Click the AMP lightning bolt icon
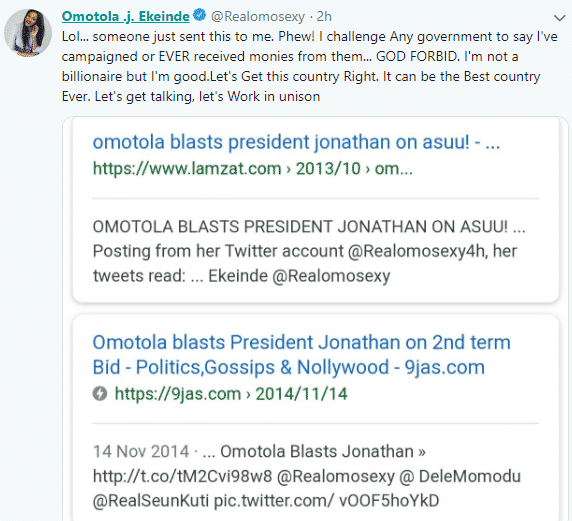Image resolution: width=572 pixels, height=521 pixels. point(100,394)
